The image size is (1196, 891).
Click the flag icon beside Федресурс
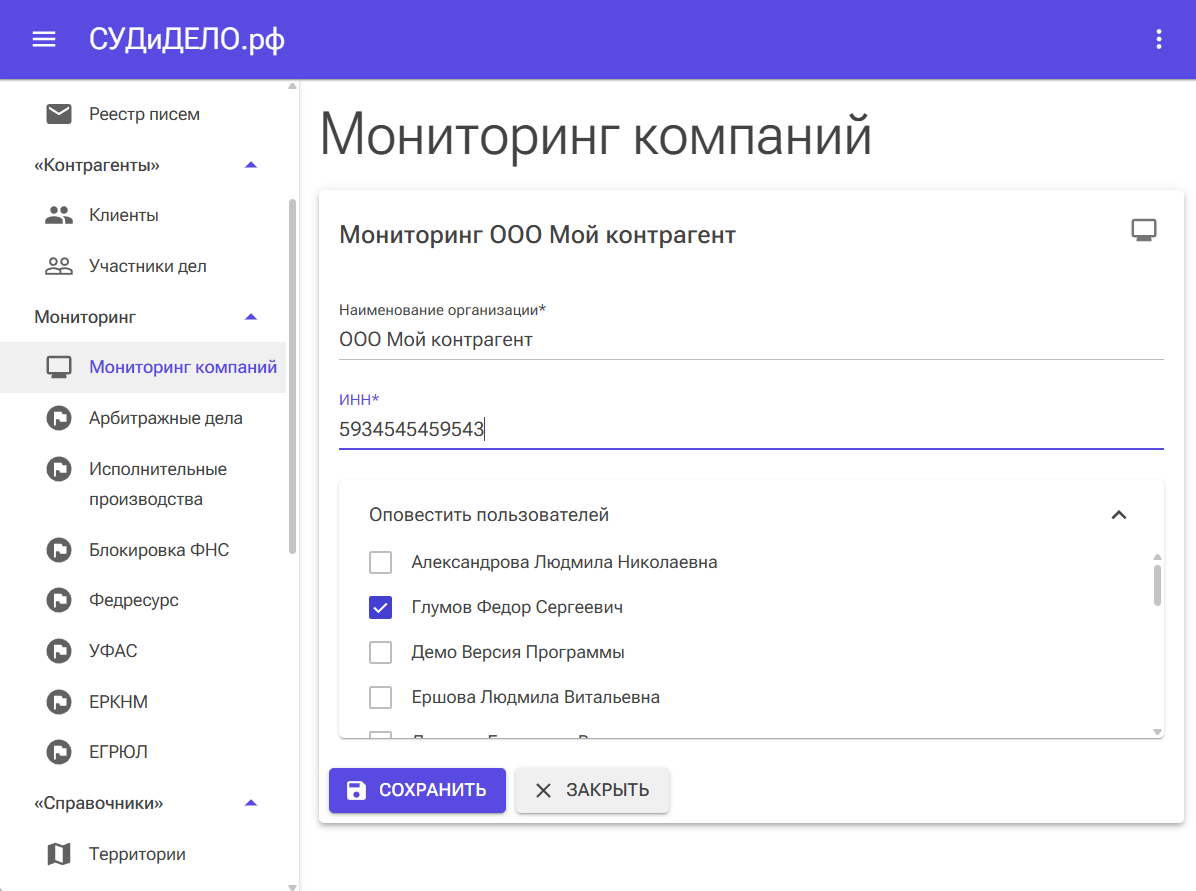[x=59, y=600]
